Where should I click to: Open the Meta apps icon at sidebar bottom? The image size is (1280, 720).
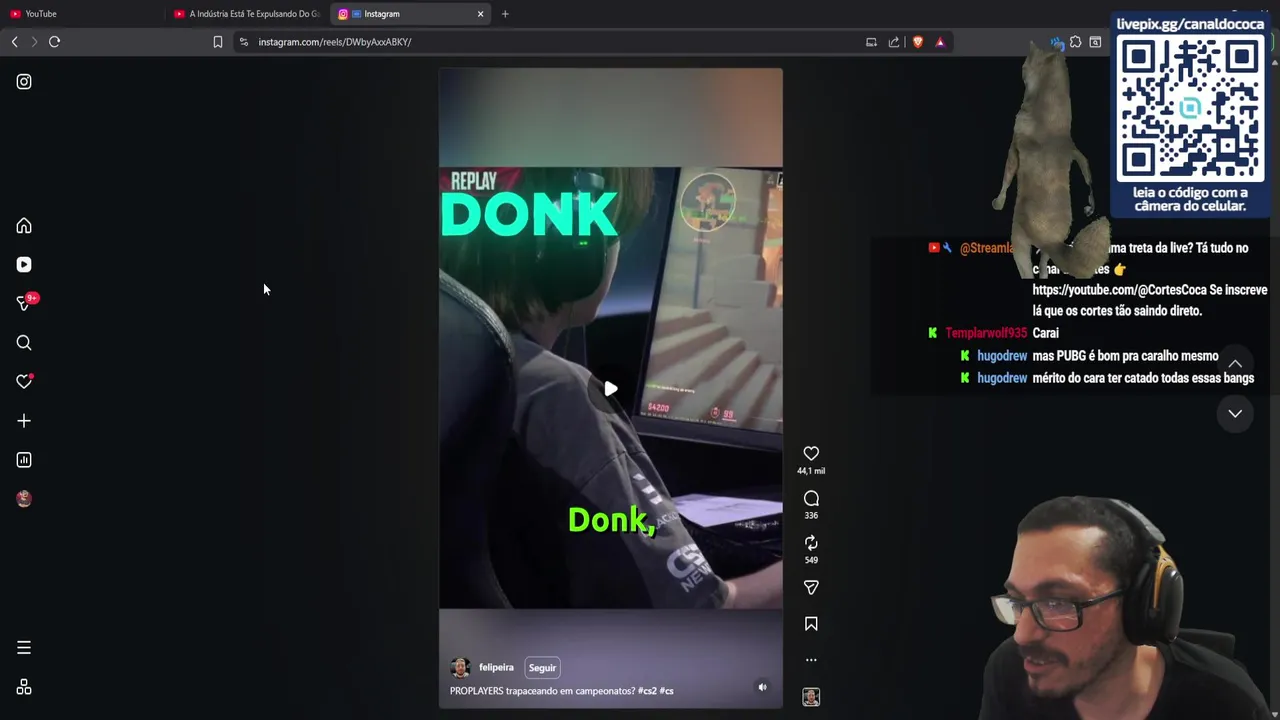(24, 687)
